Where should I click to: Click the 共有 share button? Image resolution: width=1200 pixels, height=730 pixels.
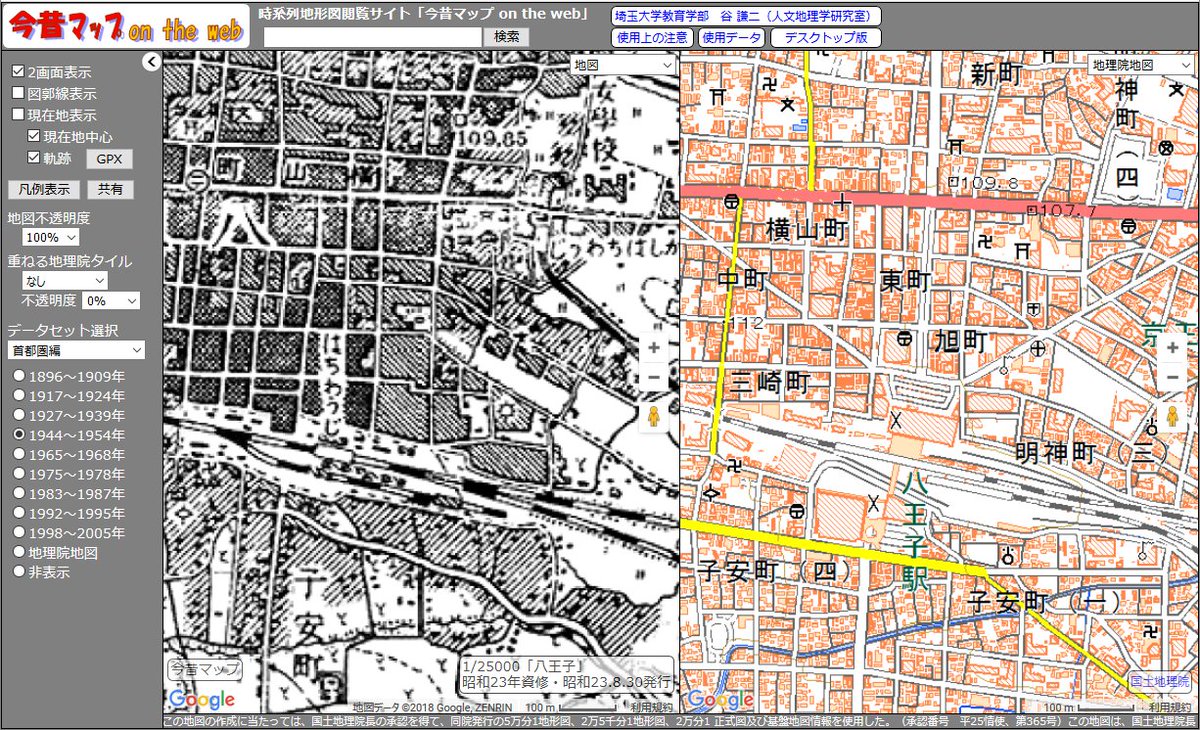point(110,189)
